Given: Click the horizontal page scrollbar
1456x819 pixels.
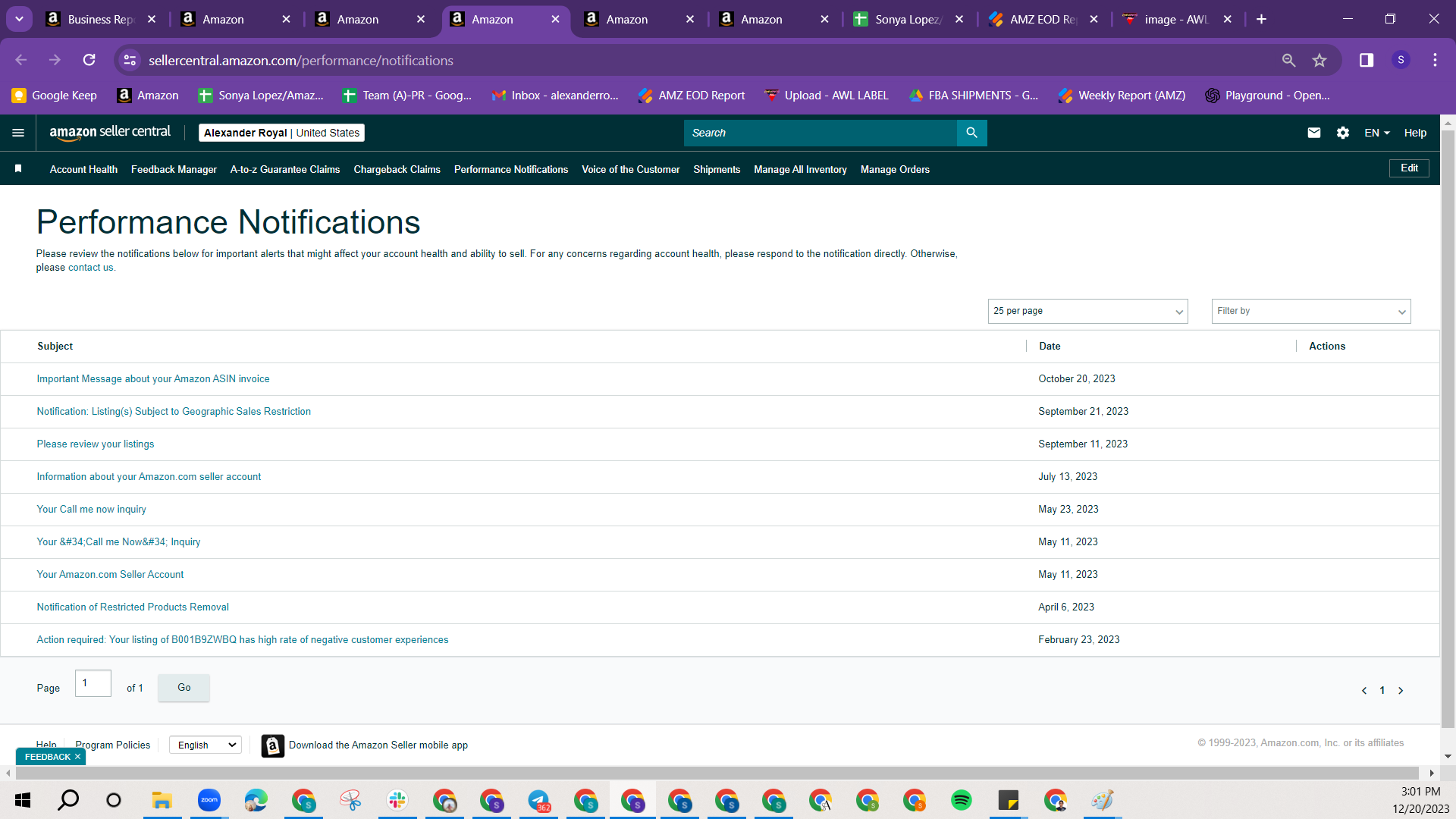Looking at the screenshot, I should tap(717, 773).
